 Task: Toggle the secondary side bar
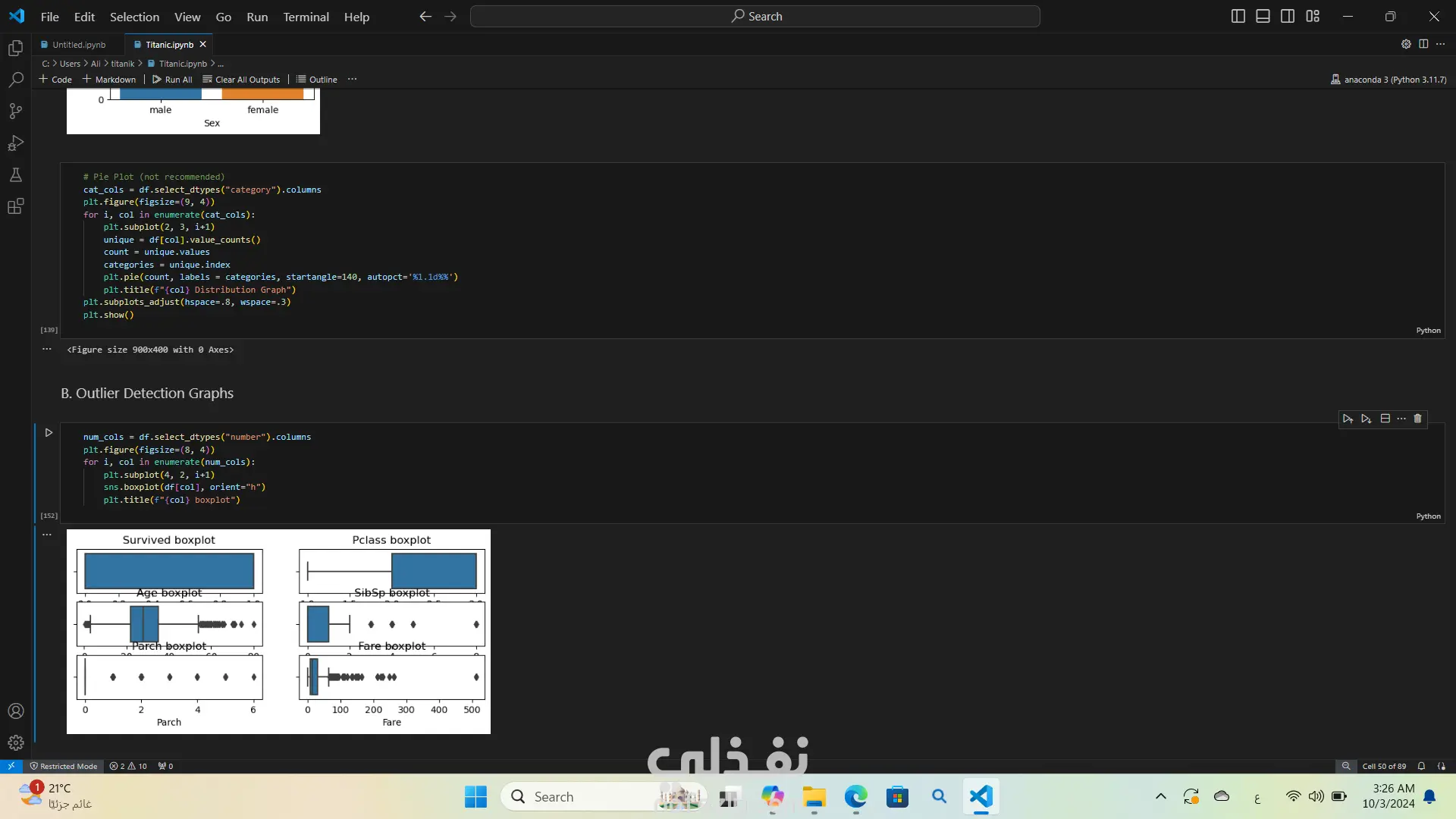tap(1288, 16)
